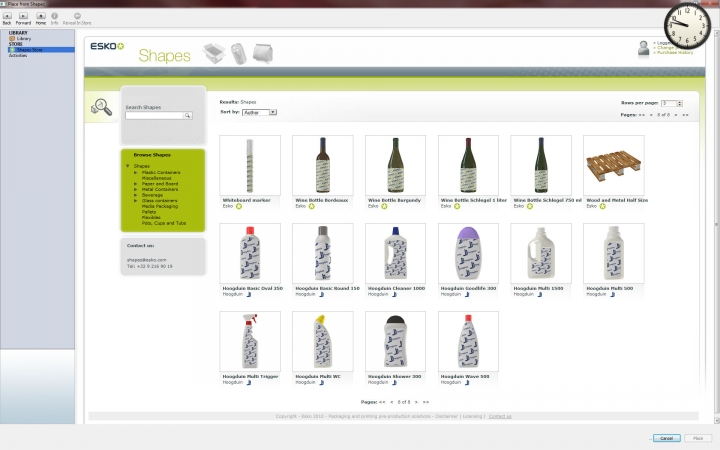This screenshot has width=720, height=450.
Task: Click the Home toolbar icon
Action: coord(40,16)
